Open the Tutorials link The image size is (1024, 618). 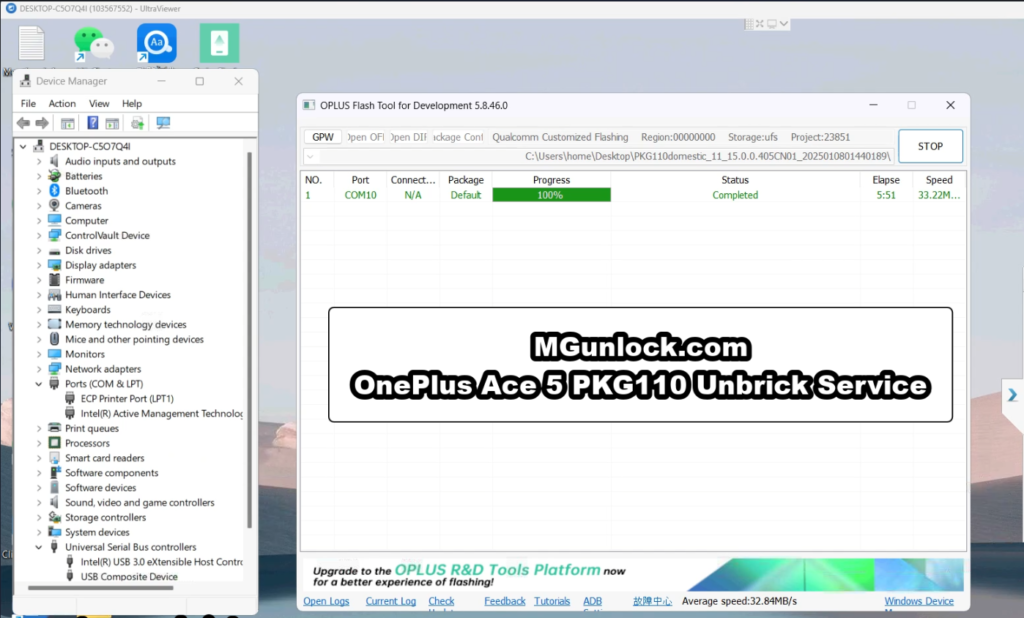pos(552,601)
